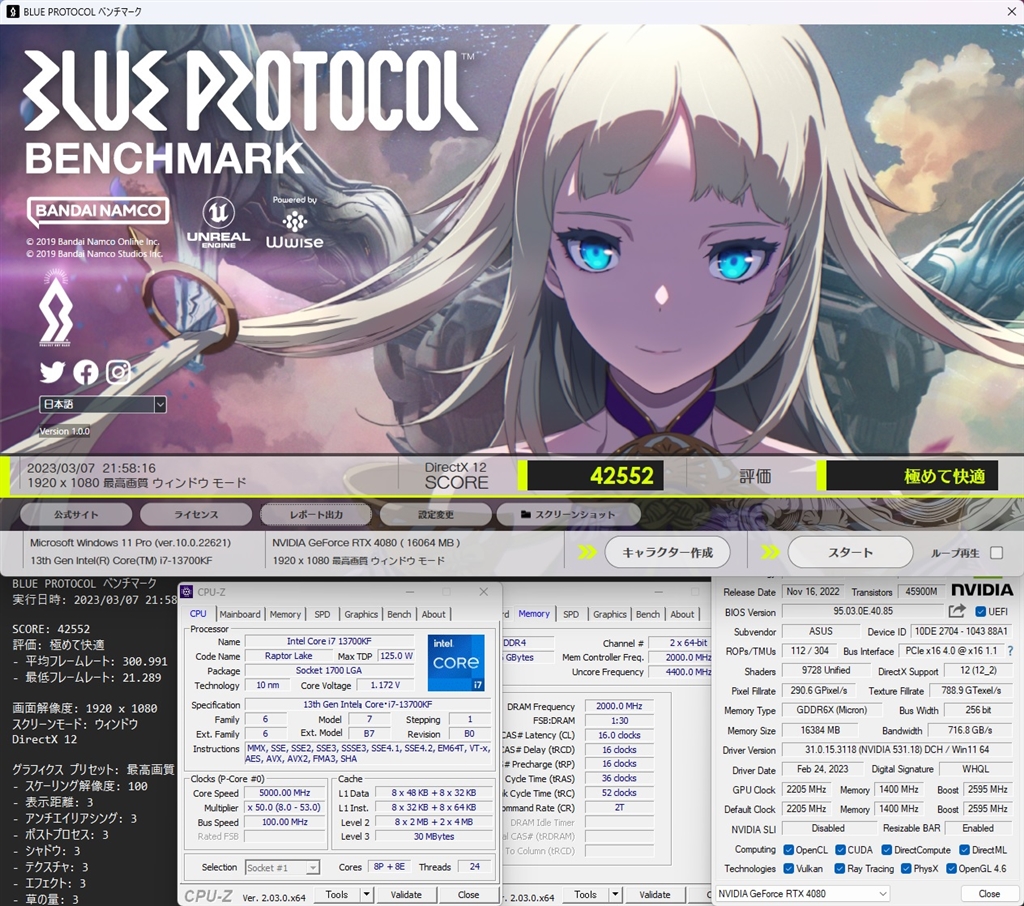
Task: Open Bench tab in front CPU-Z window
Action: pos(399,614)
